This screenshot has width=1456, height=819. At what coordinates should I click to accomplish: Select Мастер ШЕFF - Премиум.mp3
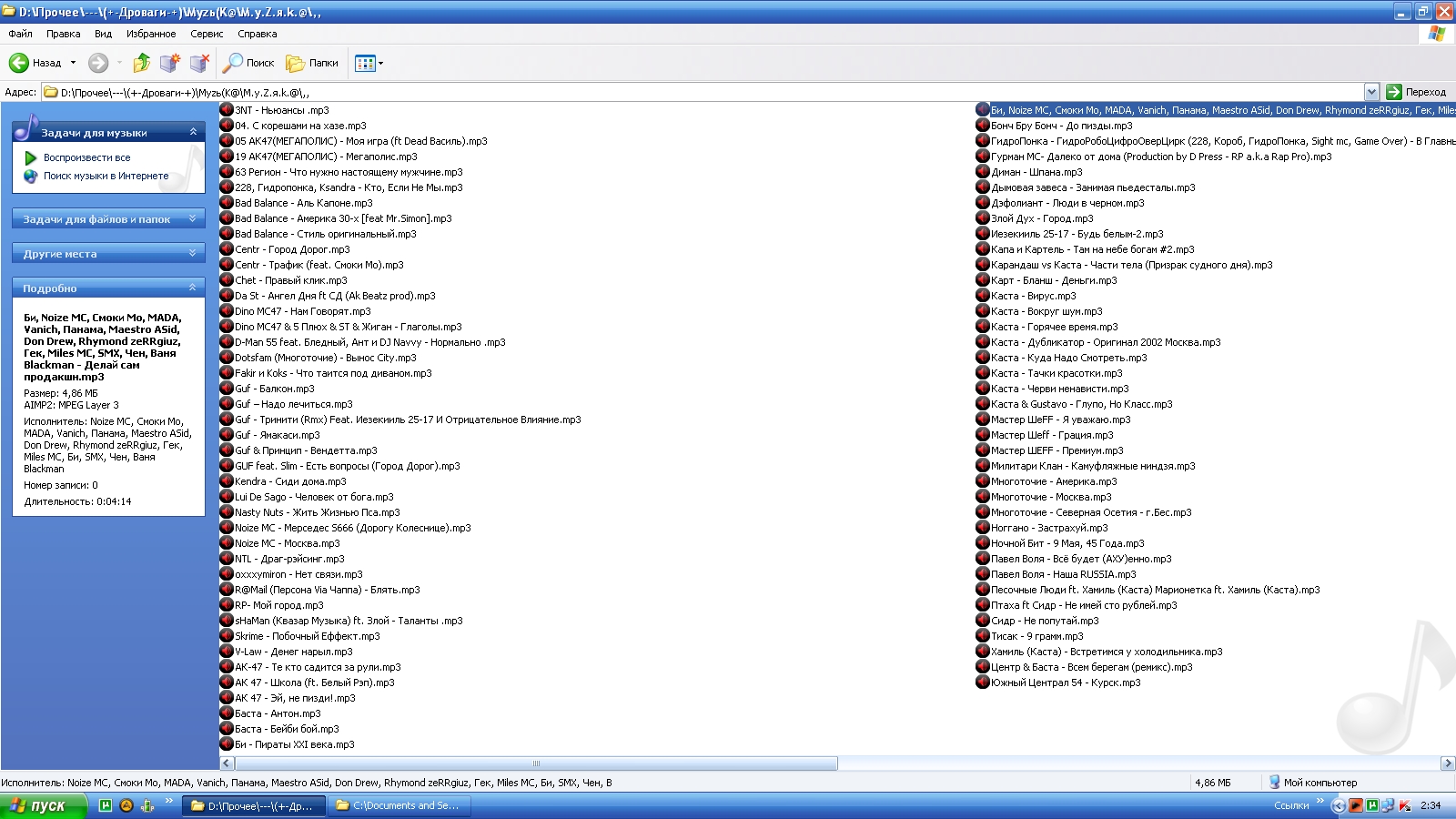click(1057, 450)
